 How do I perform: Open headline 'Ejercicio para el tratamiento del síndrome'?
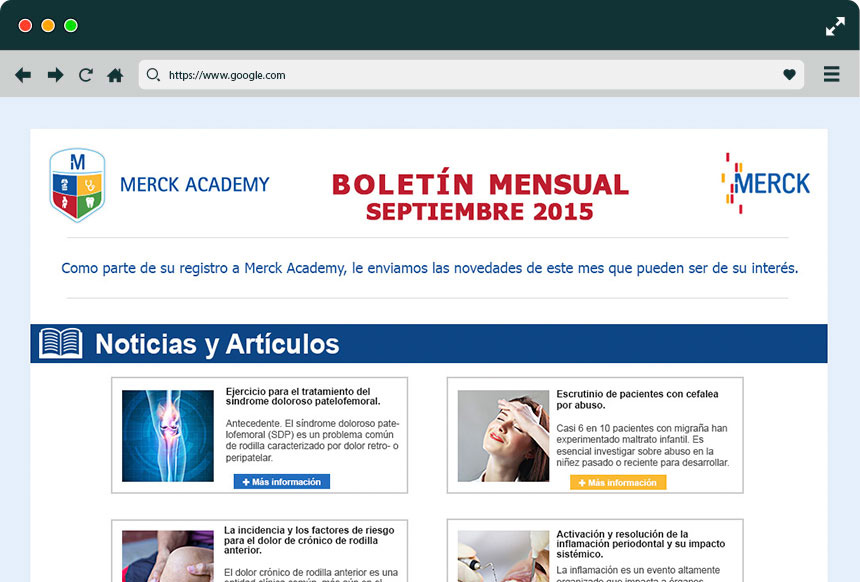pos(303,396)
